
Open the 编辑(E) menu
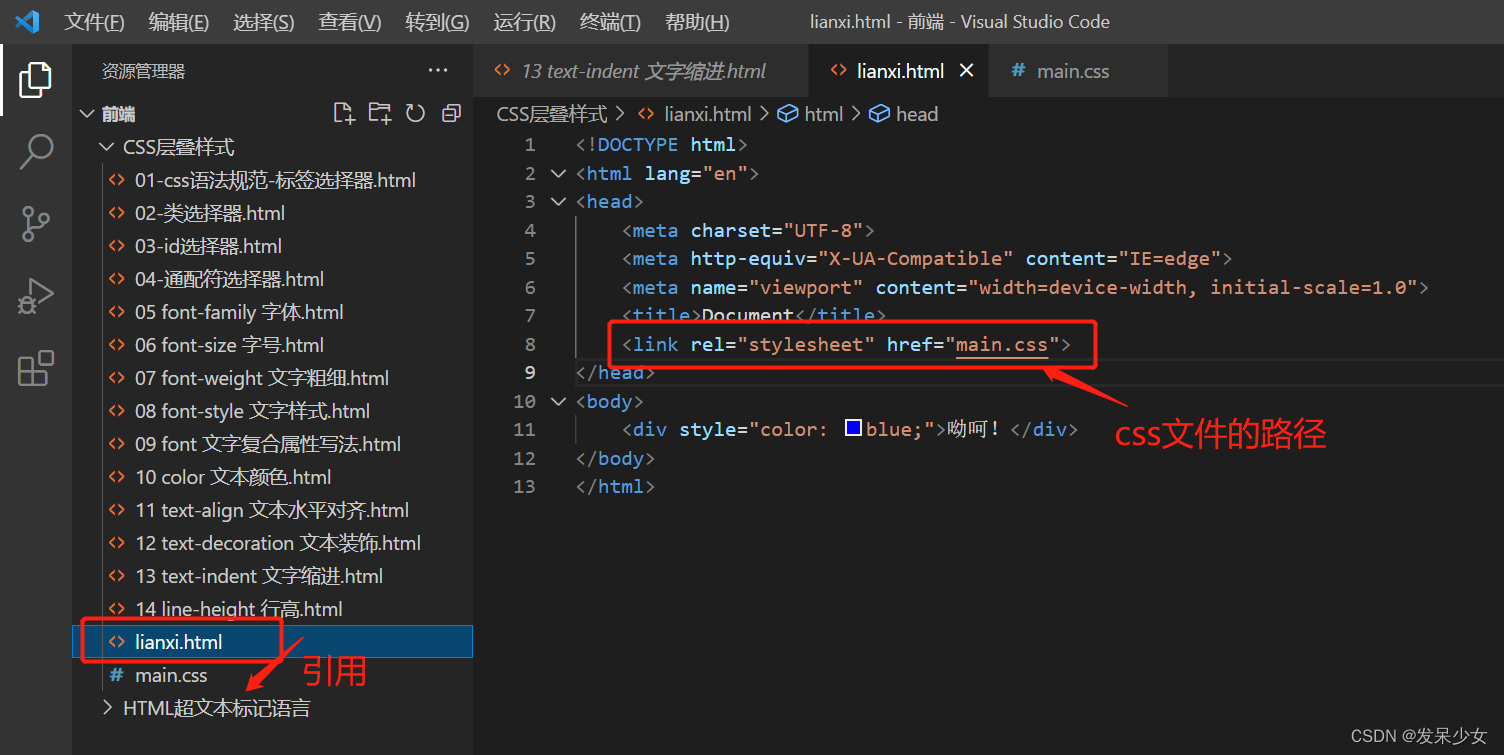pos(179,22)
